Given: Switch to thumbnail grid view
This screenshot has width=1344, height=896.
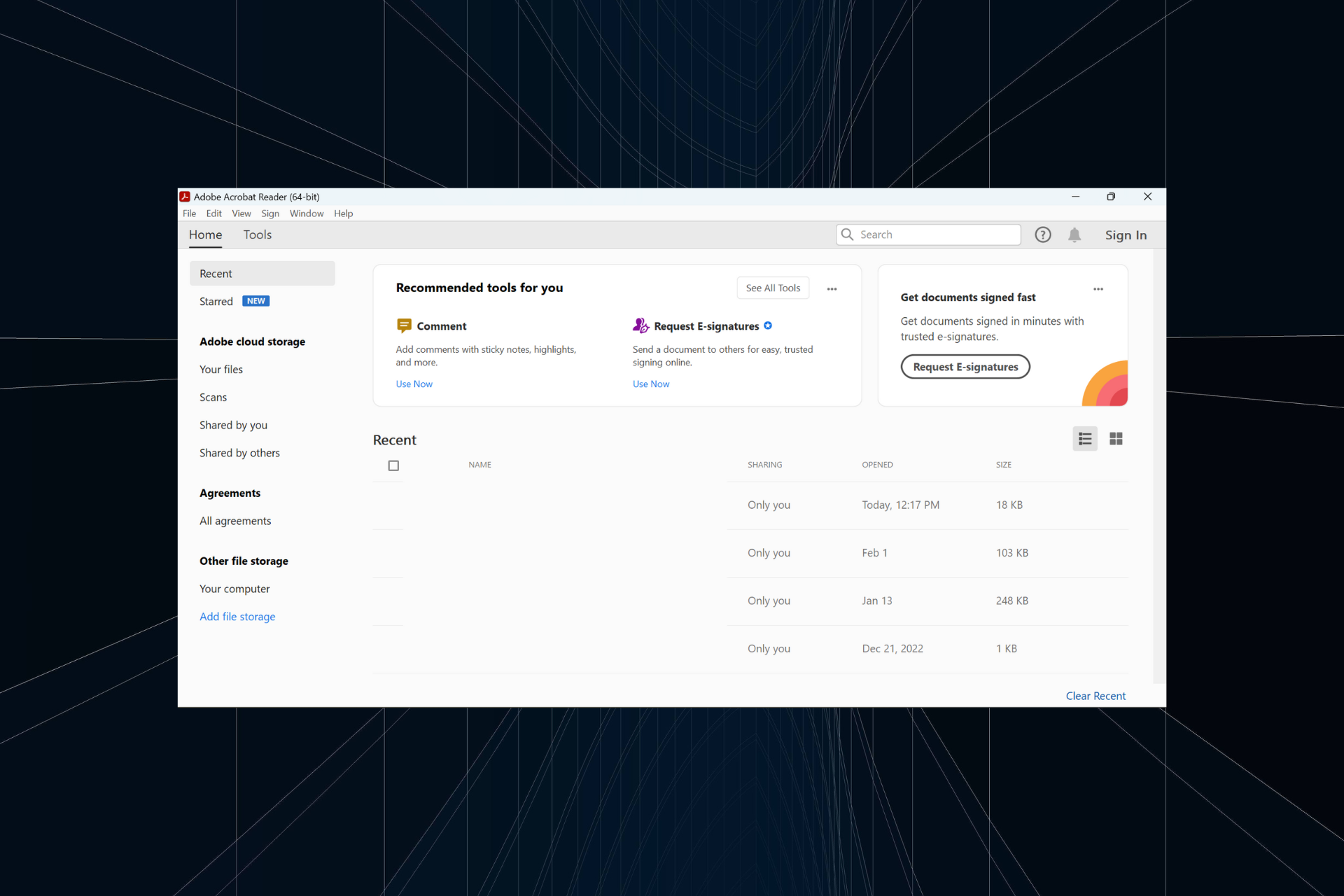Looking at the screenshot, I should (1116, 439).
